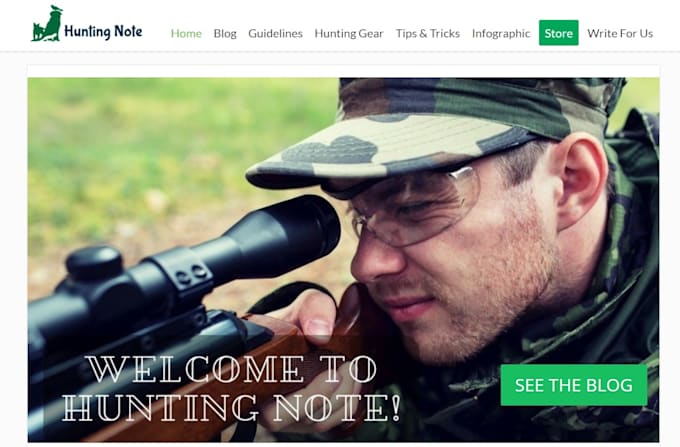This screenshot has height=447, width=680.
Task: Open the Blog menu item
Action: tap(225, 33)
